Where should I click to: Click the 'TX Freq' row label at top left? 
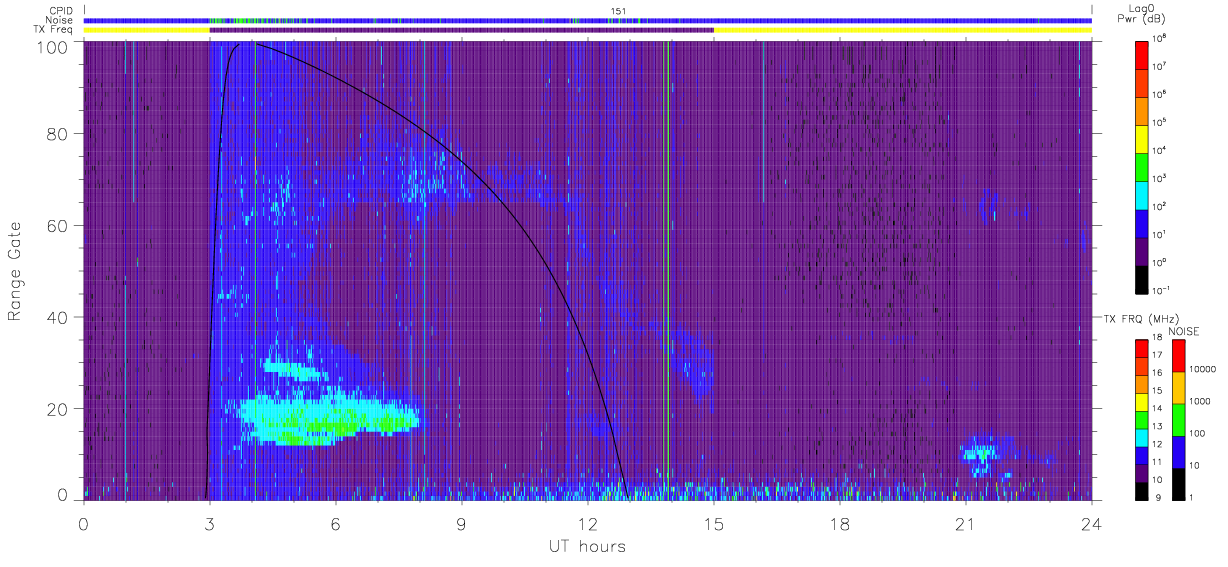55,30
